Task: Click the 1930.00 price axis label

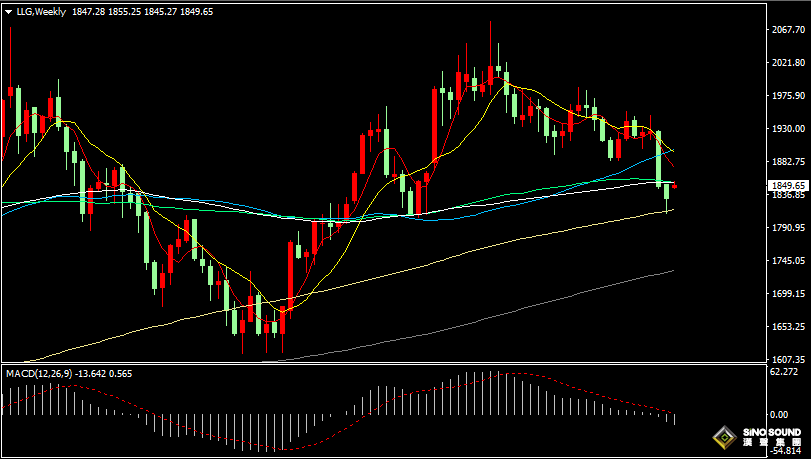Action: click(787, 129)
